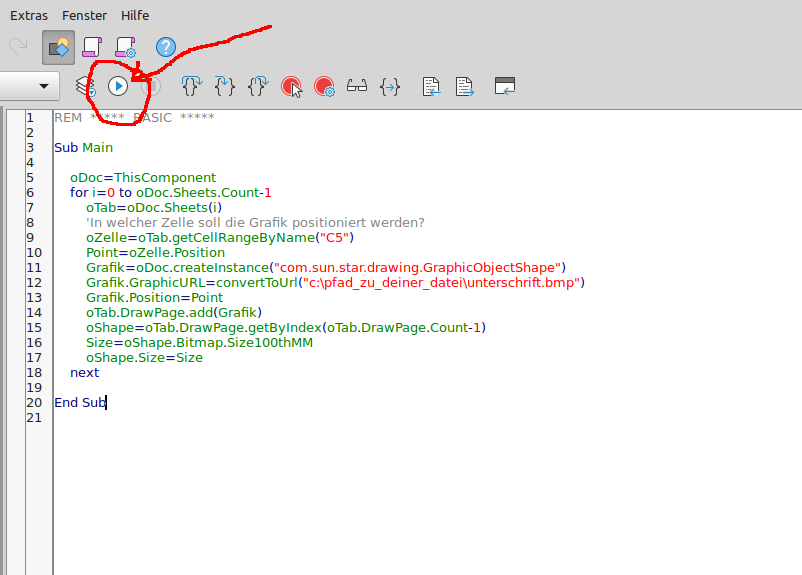This screenshot has height=575, width=802.
Task: Click the "oShape=oTab.DrawPage.getByIndex" line
Action: pyautogui.click(x=286, y=327)
